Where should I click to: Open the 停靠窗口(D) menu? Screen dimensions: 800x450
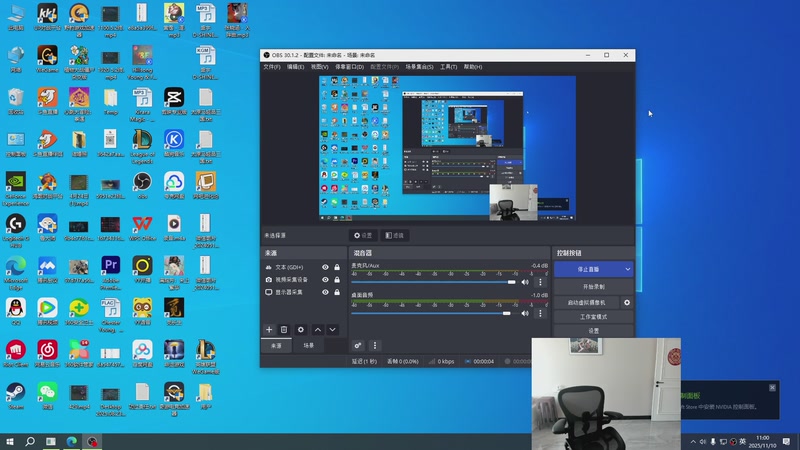(349, 67)
